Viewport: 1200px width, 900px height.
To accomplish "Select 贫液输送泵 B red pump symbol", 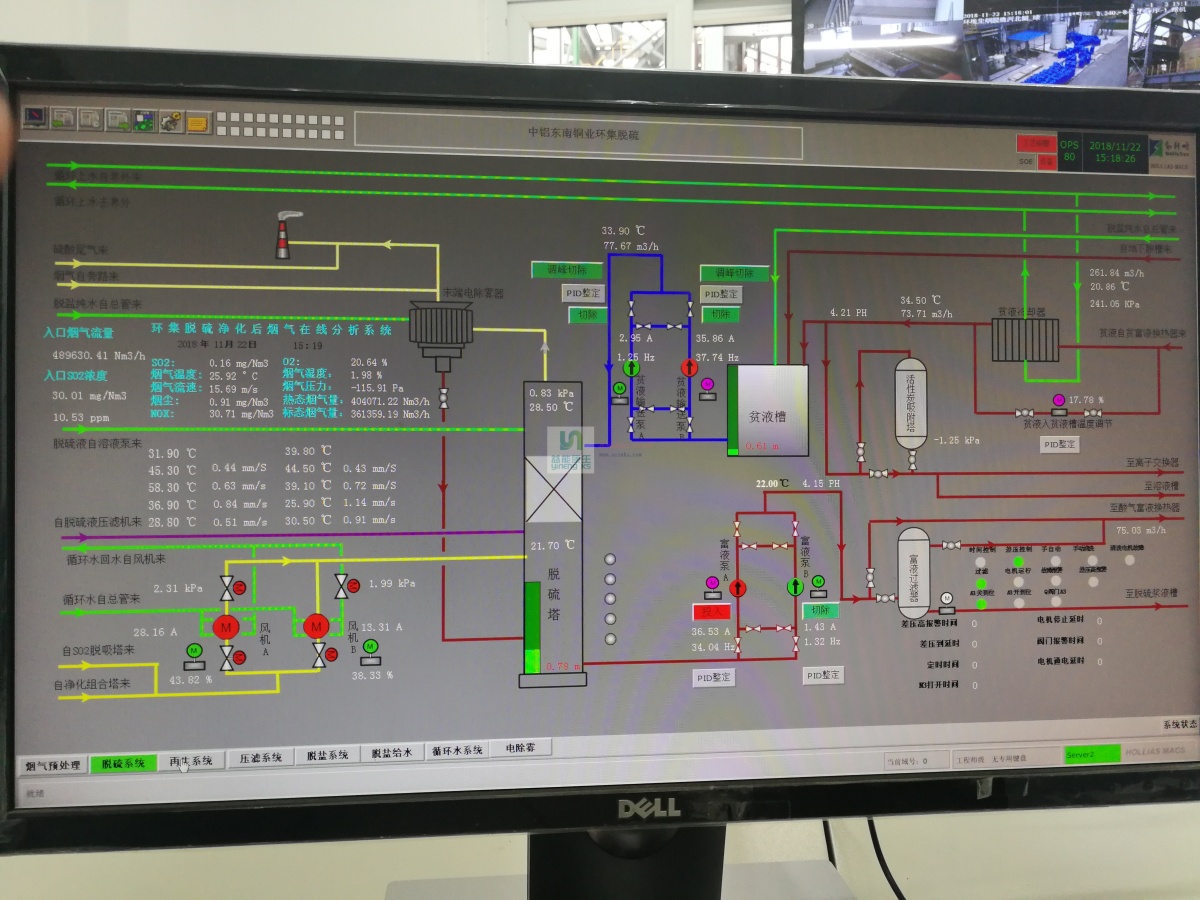I will pyautogui.click(x=689, y=368).
